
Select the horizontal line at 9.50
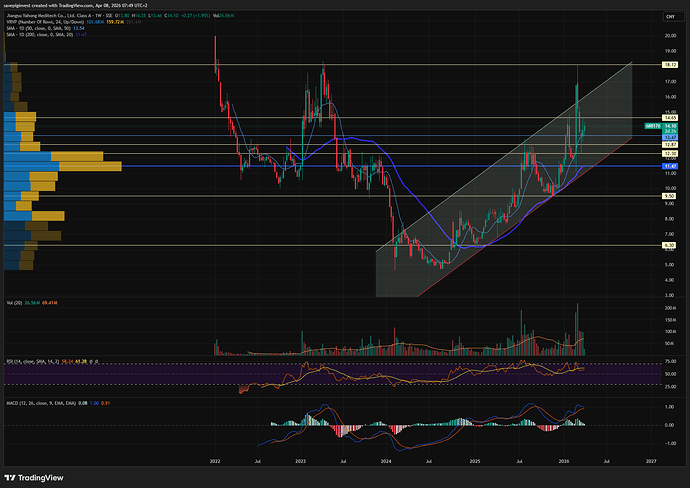click(300, 196)
